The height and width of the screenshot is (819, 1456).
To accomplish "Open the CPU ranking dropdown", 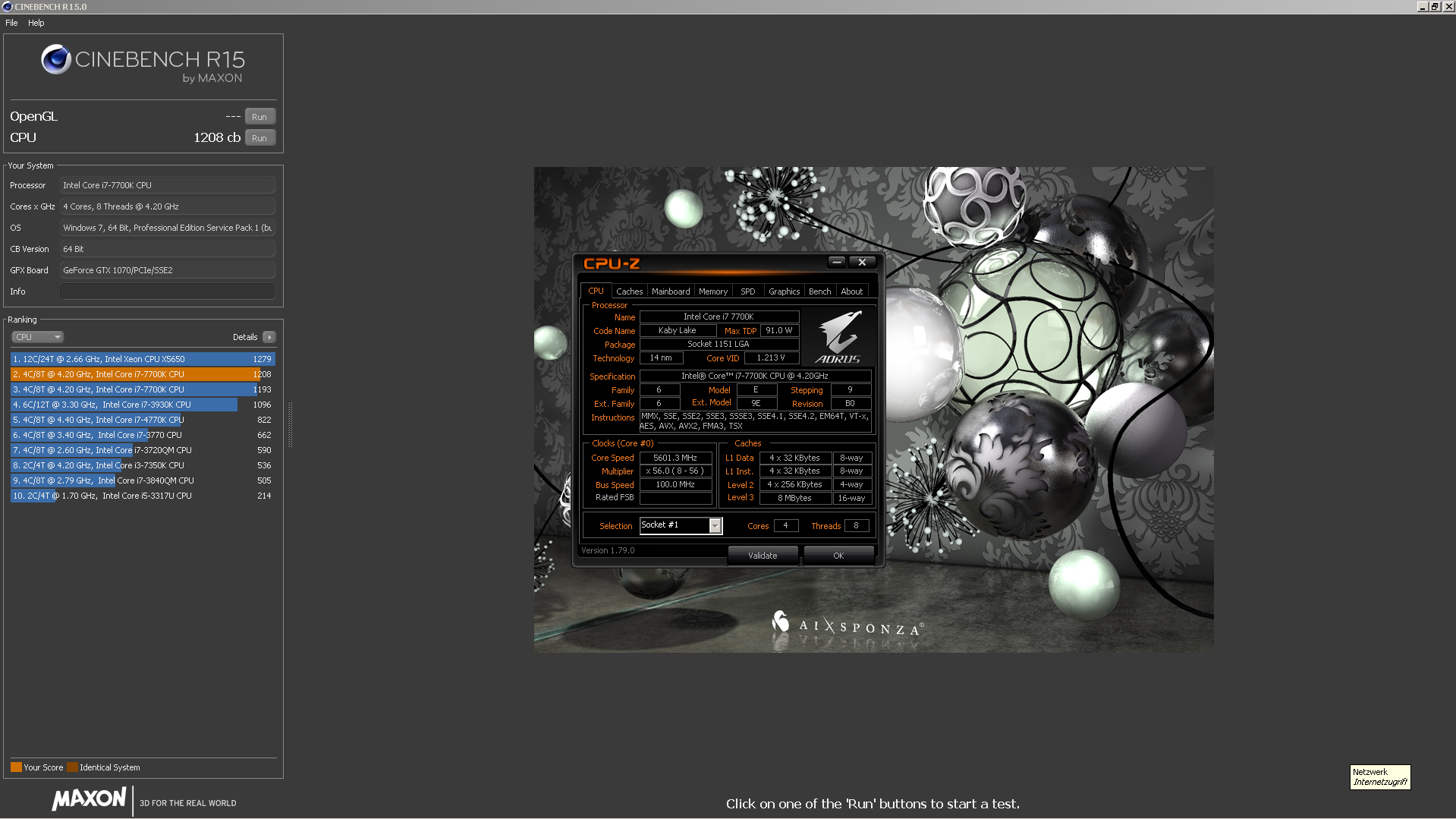I will pyautogui.click(x=37, y=337).
